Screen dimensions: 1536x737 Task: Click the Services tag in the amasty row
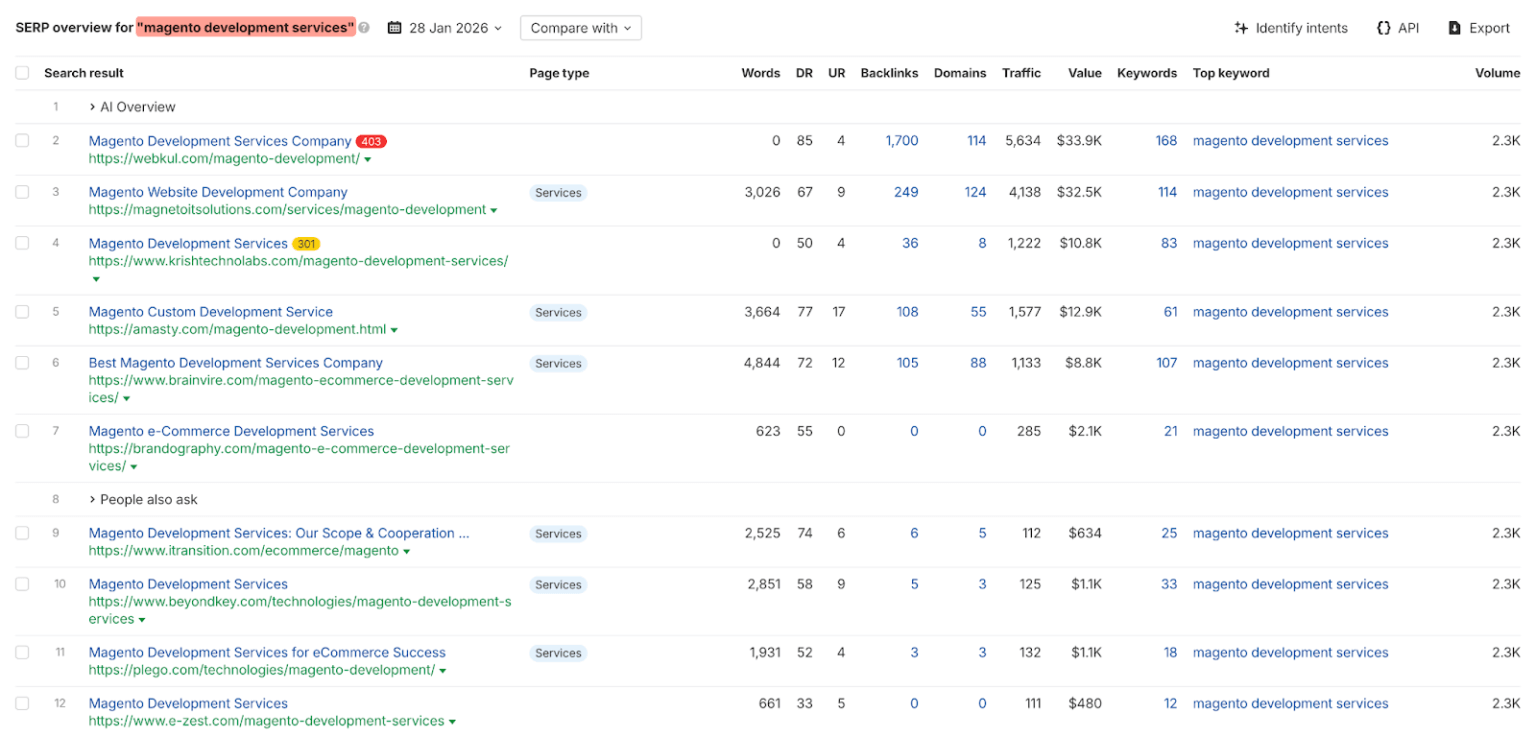(x=558, y=313)
